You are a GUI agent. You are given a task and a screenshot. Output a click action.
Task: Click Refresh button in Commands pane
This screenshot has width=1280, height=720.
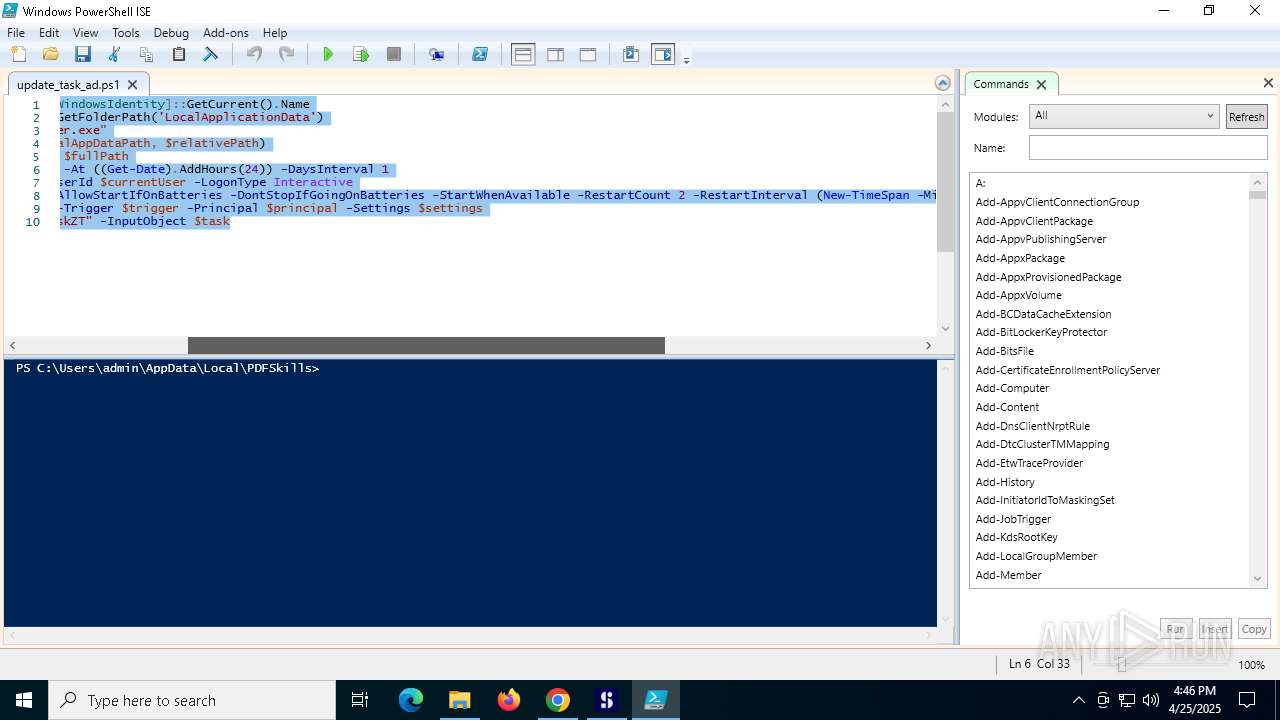(x=1246, y=117)
